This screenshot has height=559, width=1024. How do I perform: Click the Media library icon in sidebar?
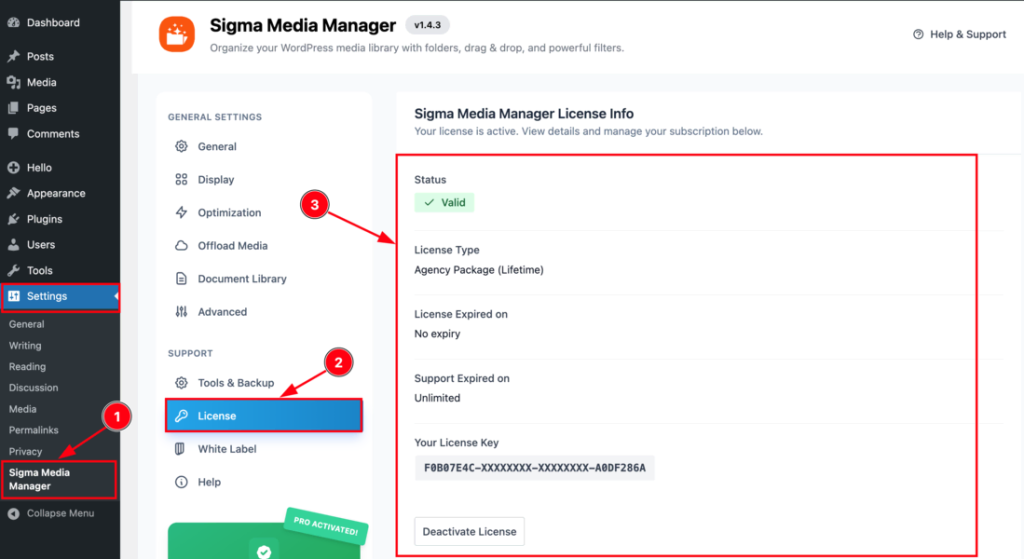(13, 82)
